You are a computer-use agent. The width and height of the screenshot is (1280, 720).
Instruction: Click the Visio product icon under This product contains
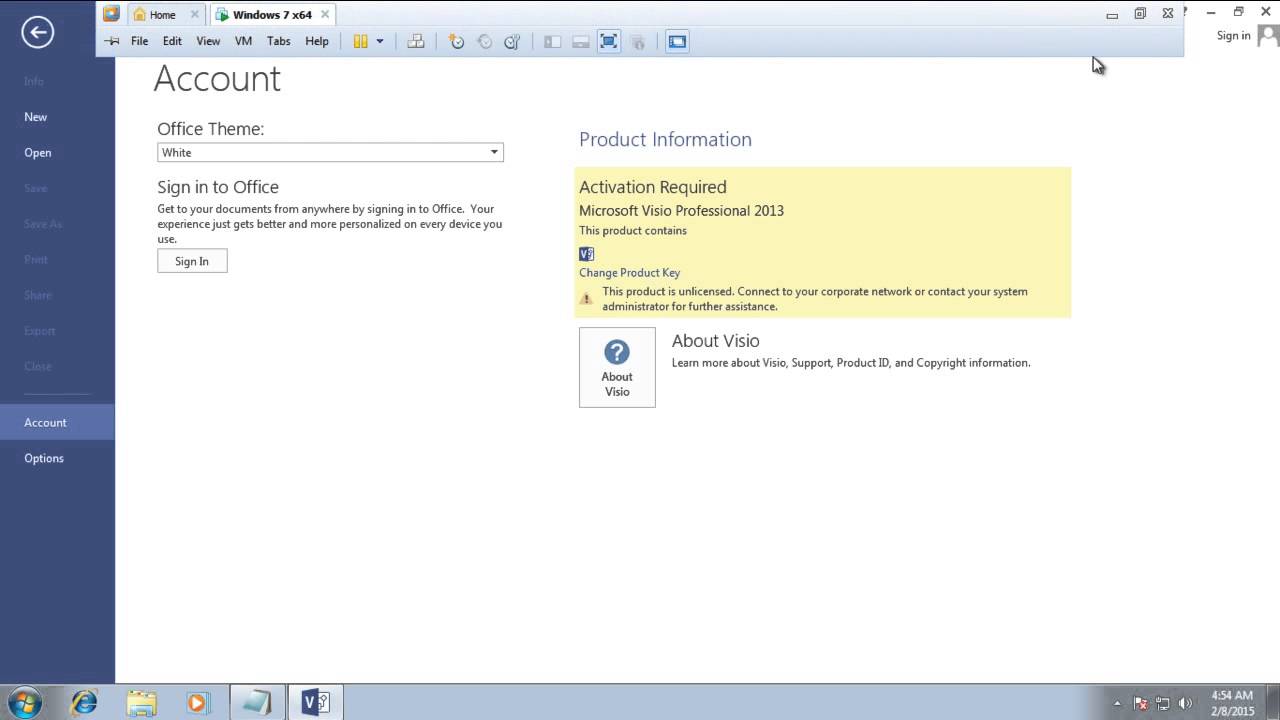(587, 254)
